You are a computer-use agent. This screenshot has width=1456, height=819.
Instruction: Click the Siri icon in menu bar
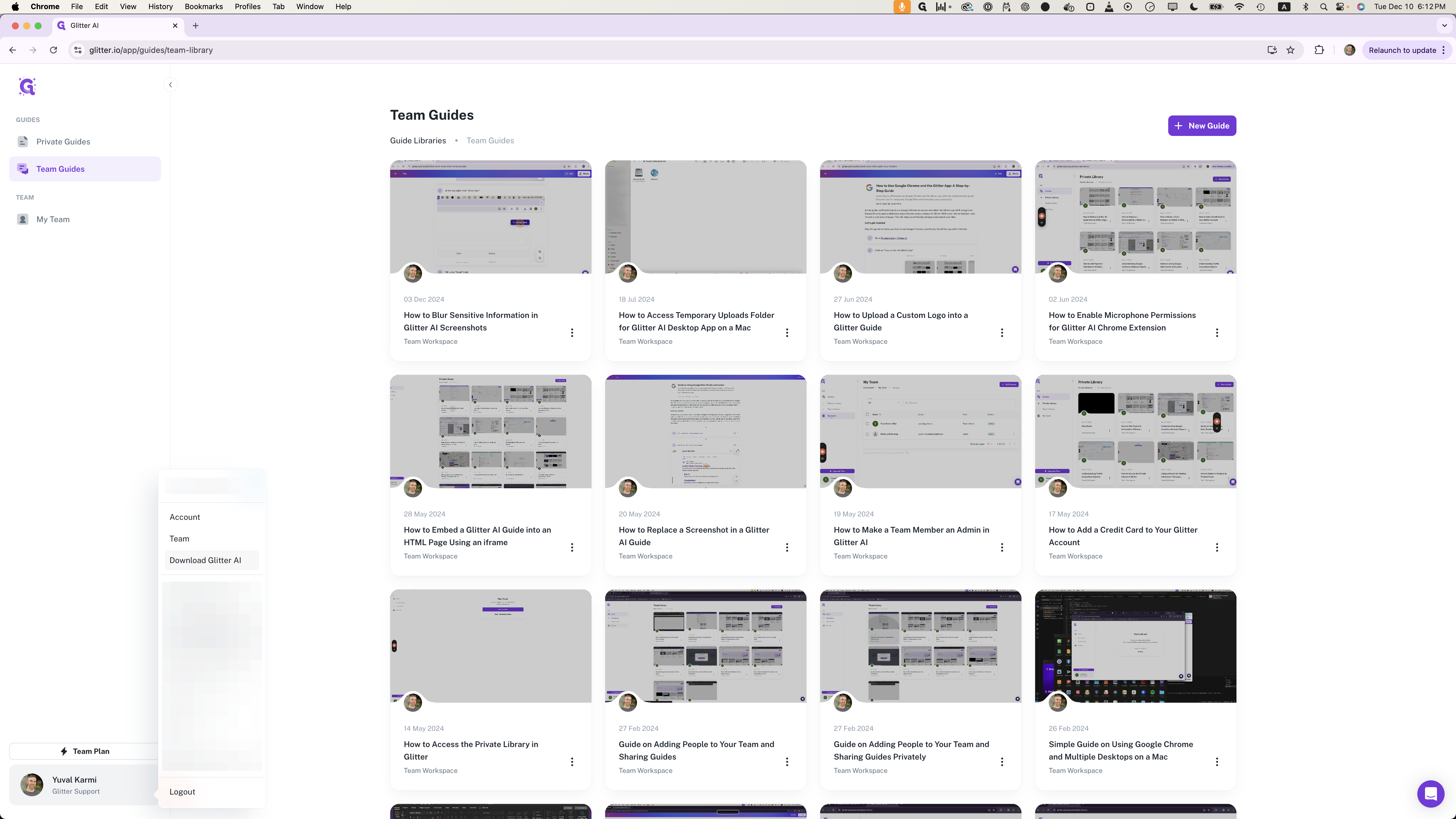pyautogui.click(x=1361, y=7)
